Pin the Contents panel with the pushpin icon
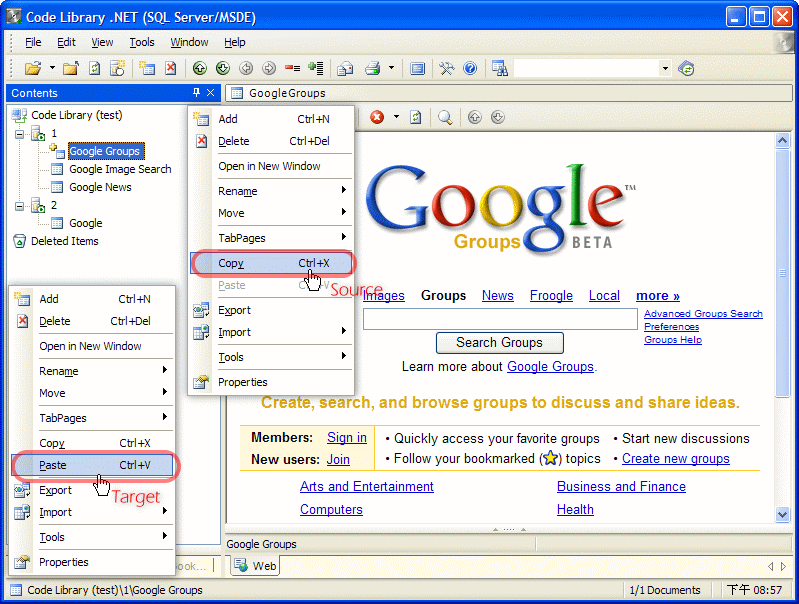799x604 pixels. point(196,93)
